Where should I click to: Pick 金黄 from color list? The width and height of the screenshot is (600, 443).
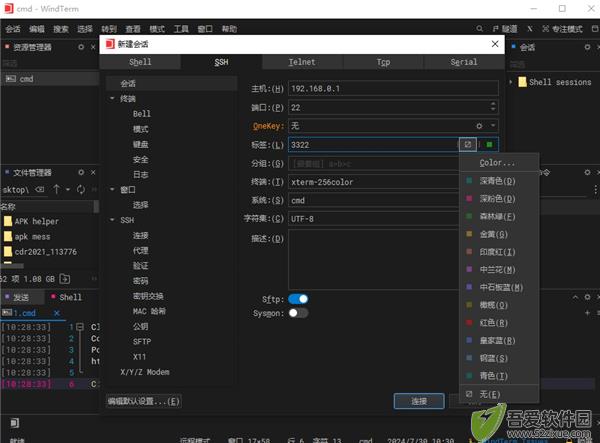pos(499,234)
